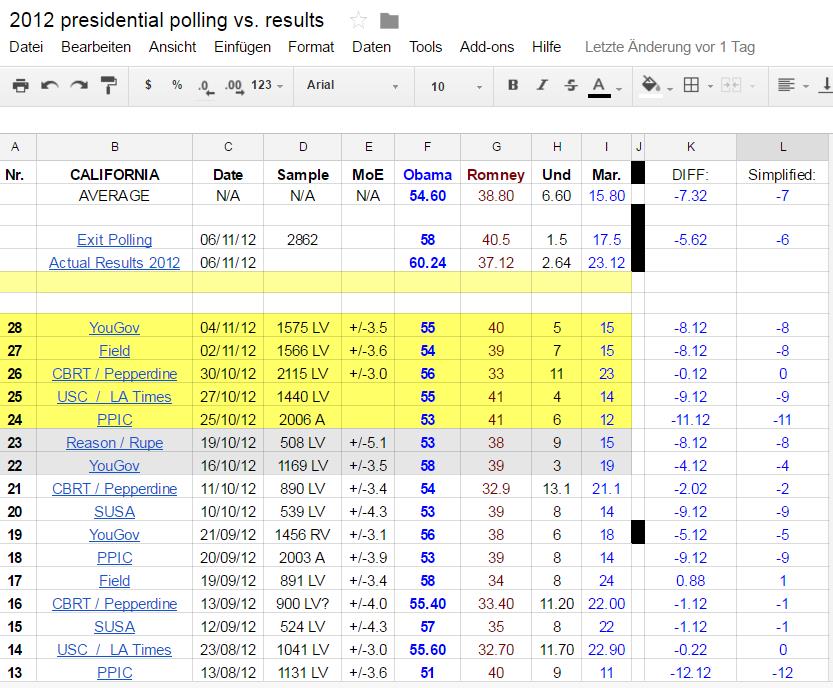Open the Actual Results 2012 link

tap(115, 262)
